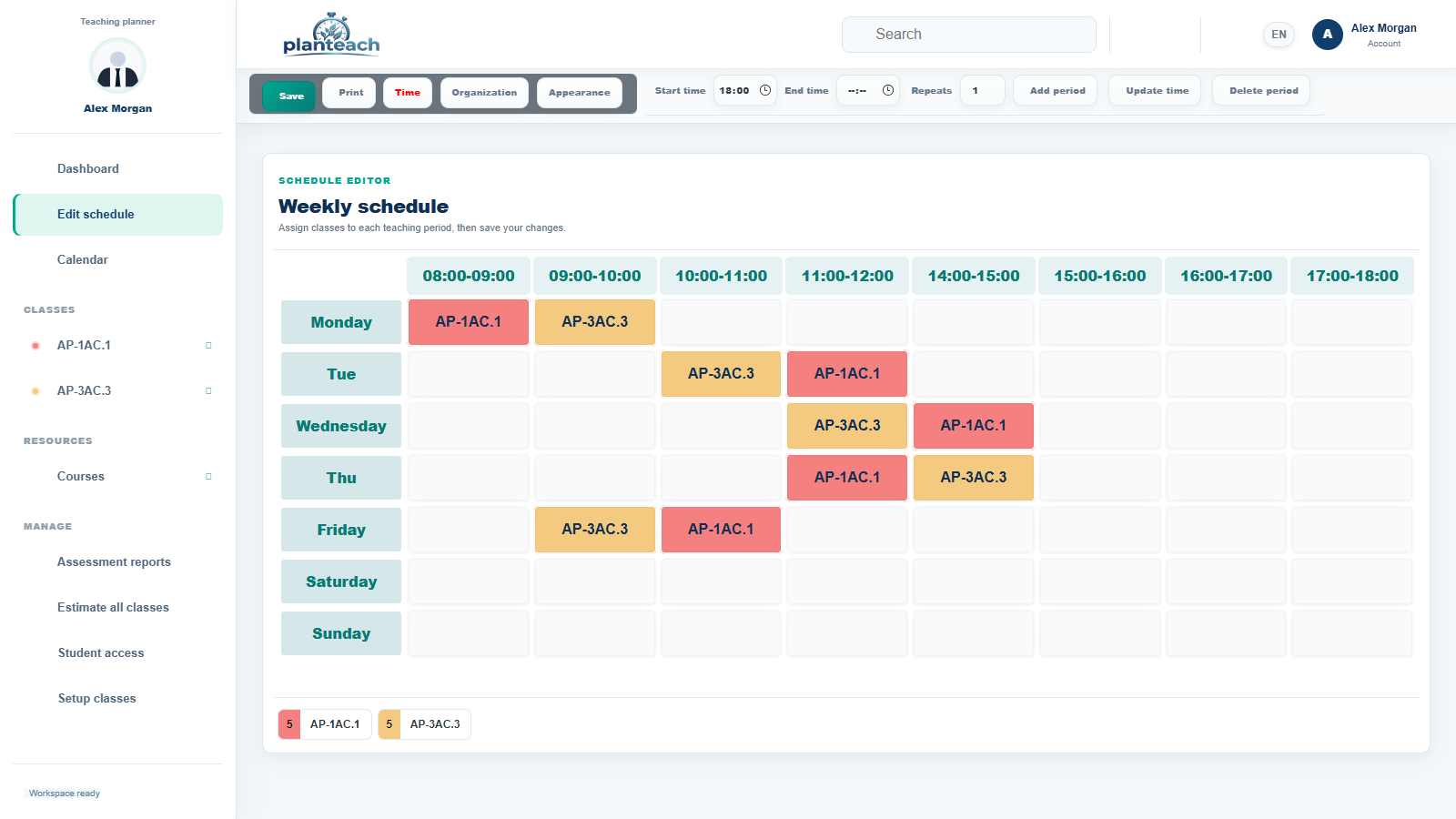Expand the Courses submenu arrow
The width and height of the screenshot is (1456, 819).
[x=208, y=477]
